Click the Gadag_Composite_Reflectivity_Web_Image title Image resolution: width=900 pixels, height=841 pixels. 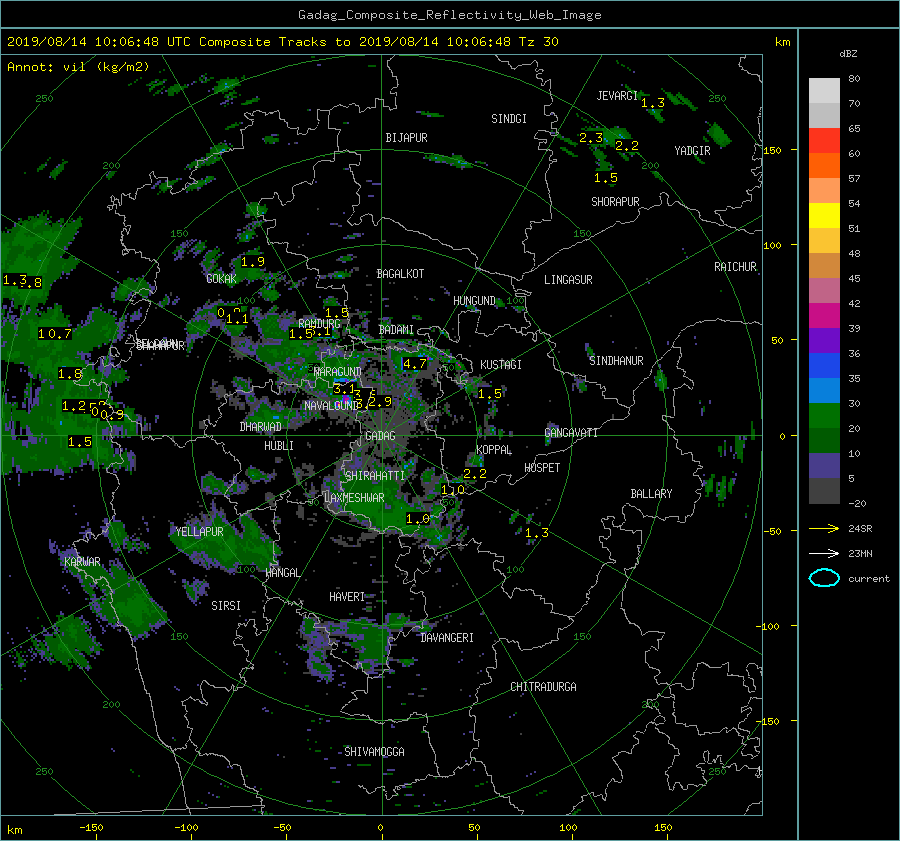click(449, 15)
